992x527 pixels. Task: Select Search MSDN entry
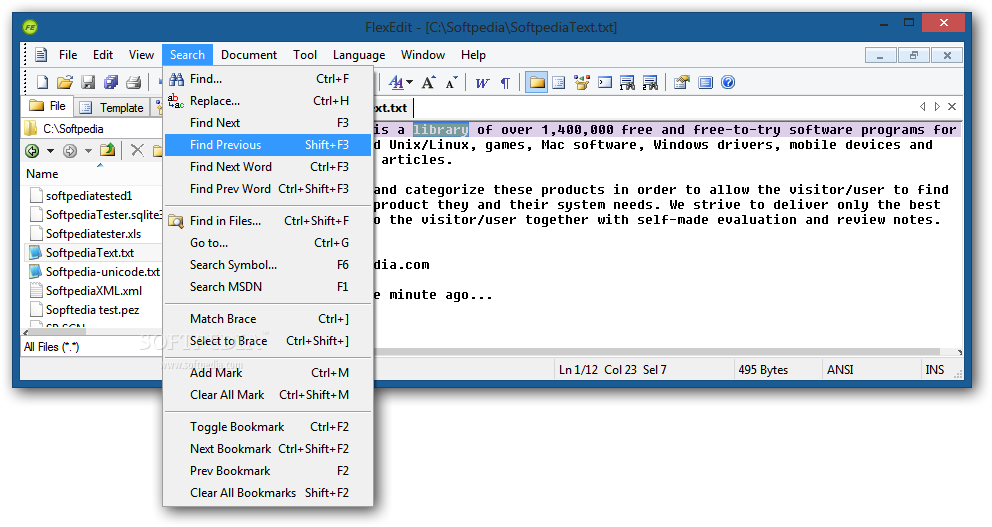(268, 287)
